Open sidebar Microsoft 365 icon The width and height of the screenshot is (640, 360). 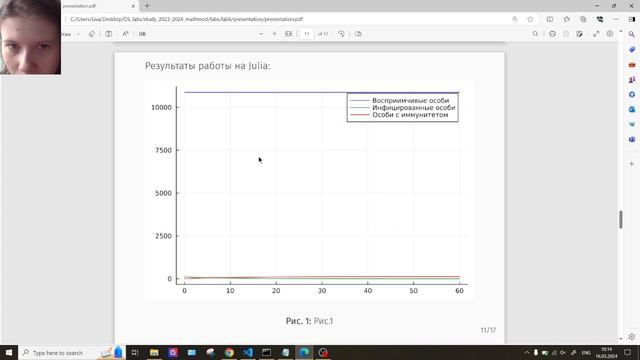(632, 94)
